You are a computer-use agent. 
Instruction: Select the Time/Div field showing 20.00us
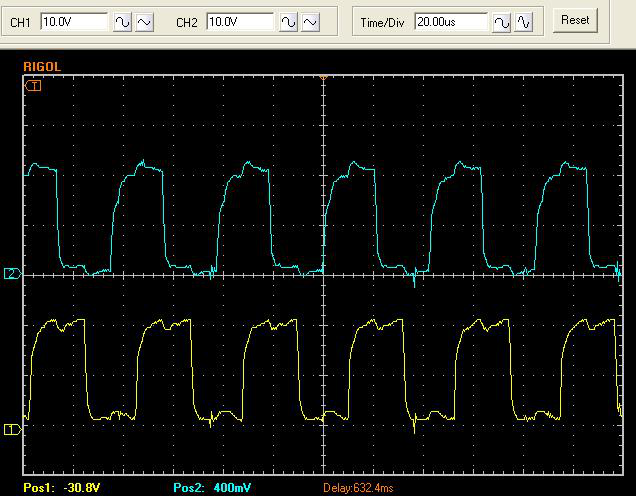pyautogui.click(x=451, y=21)
